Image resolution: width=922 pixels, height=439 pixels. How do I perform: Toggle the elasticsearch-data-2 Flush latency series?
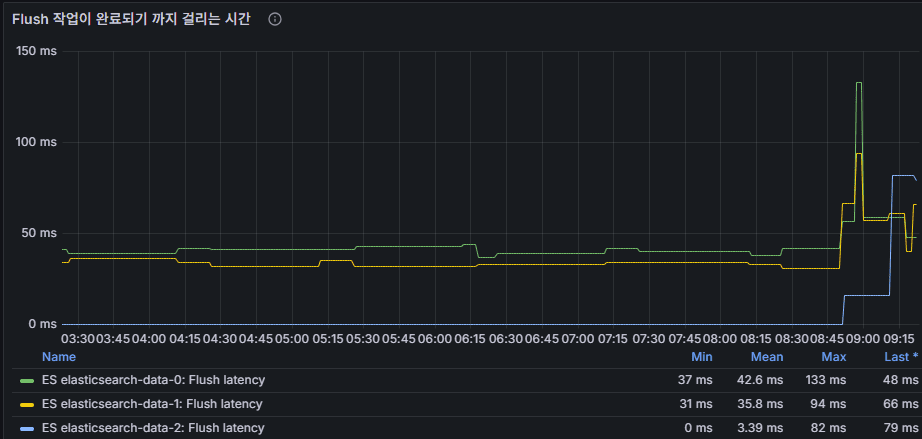point(152,429)
